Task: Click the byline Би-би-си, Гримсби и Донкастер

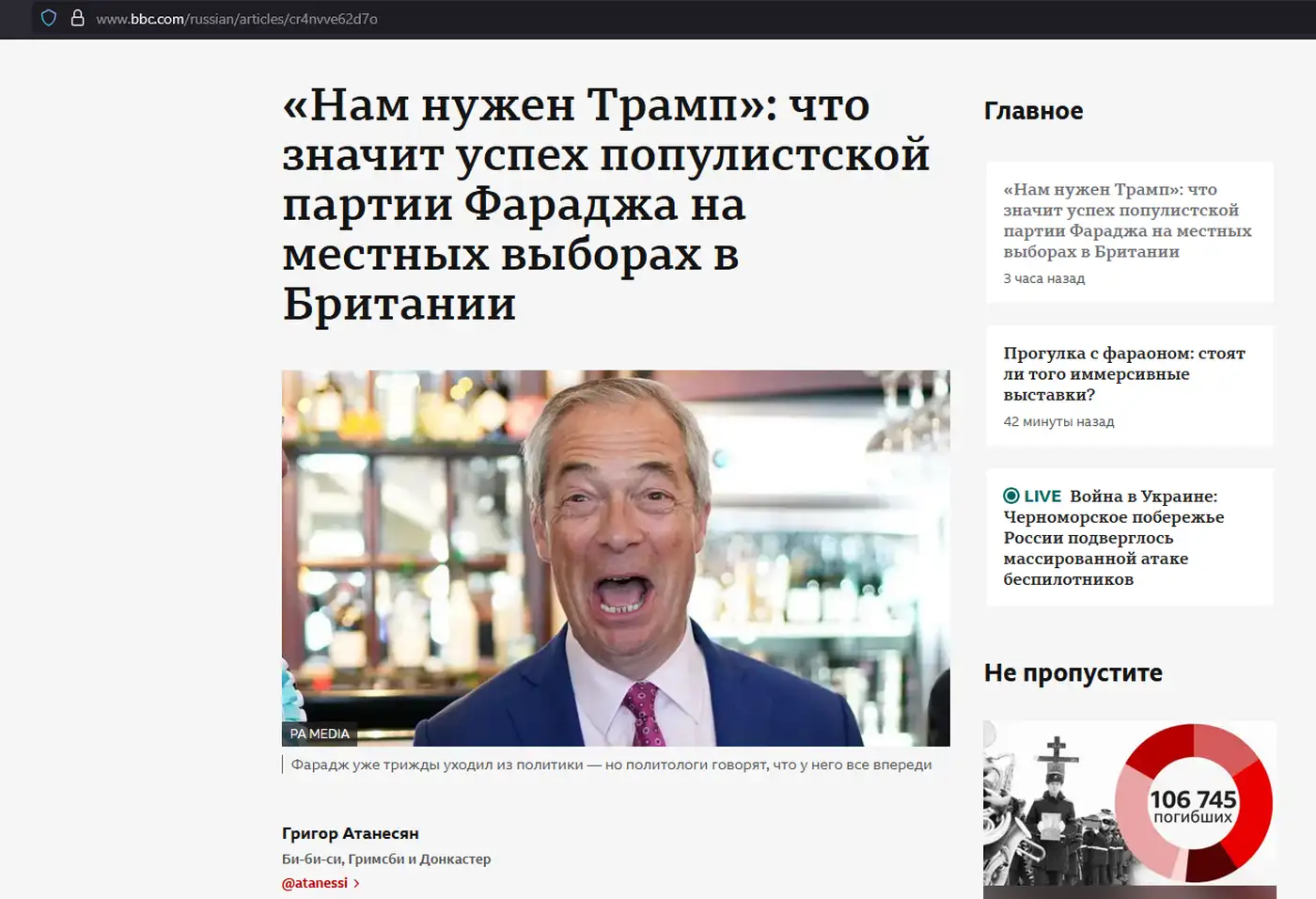Action: pos(386,859)
